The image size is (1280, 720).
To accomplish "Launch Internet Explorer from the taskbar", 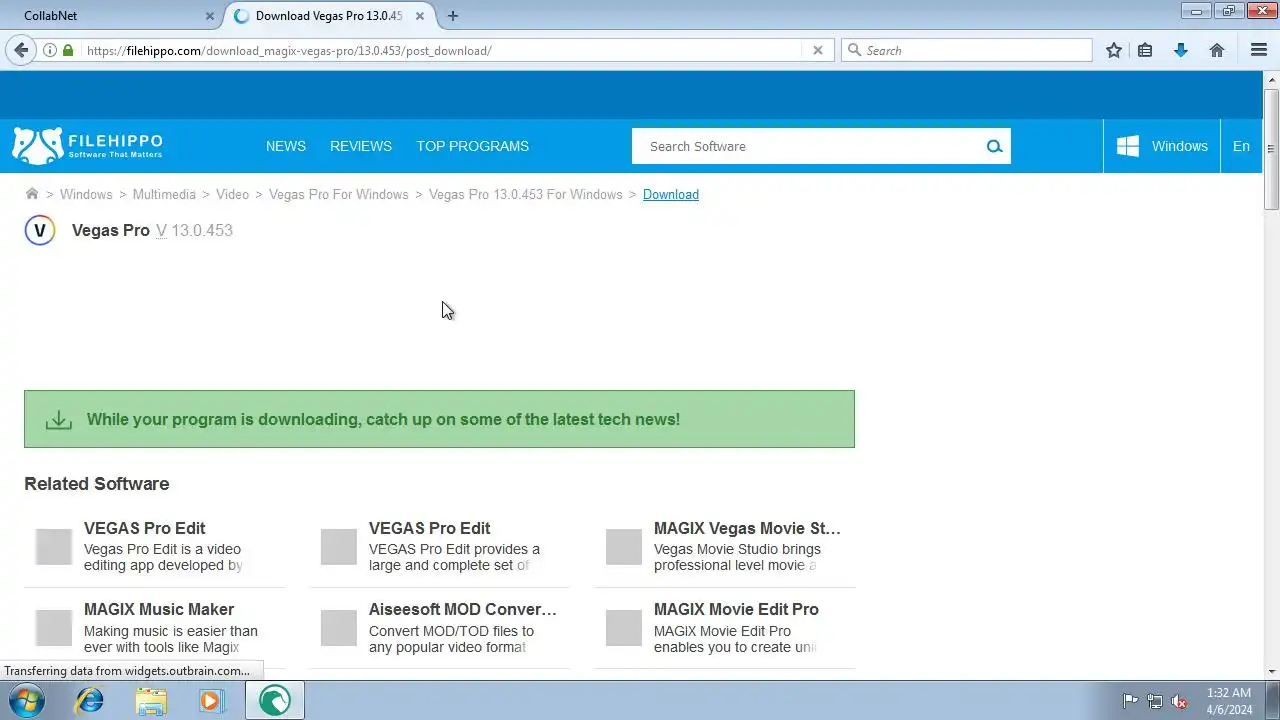I will pyautogui.click(x=90, y=701).
